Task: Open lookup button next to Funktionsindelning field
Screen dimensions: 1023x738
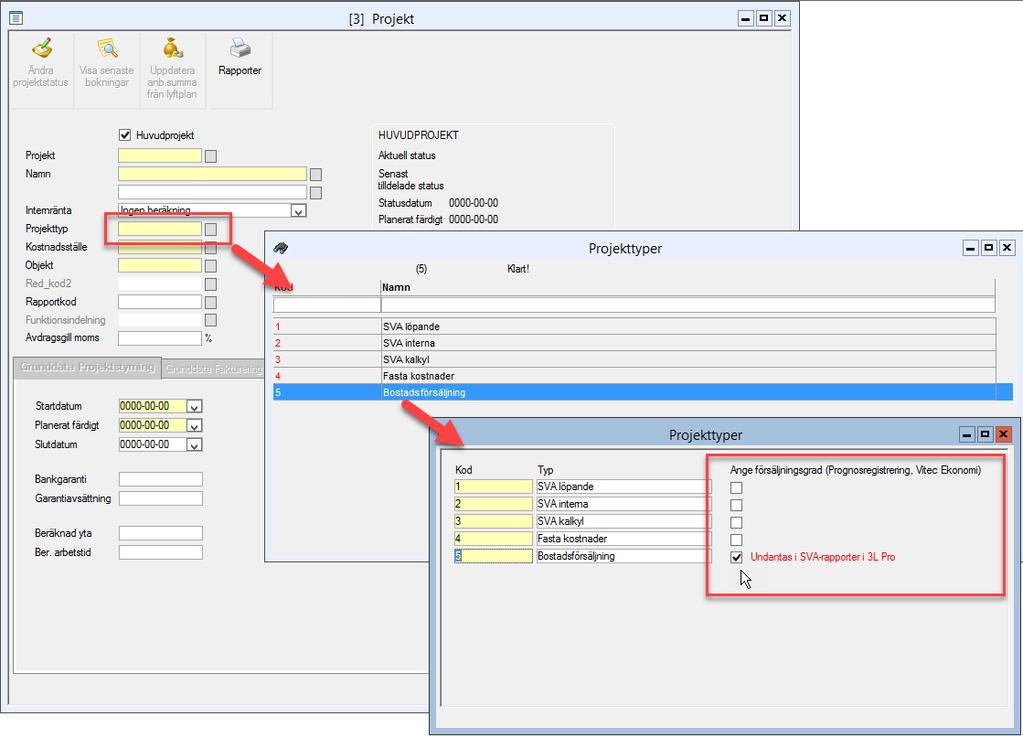Action: (x=211, y=320)
